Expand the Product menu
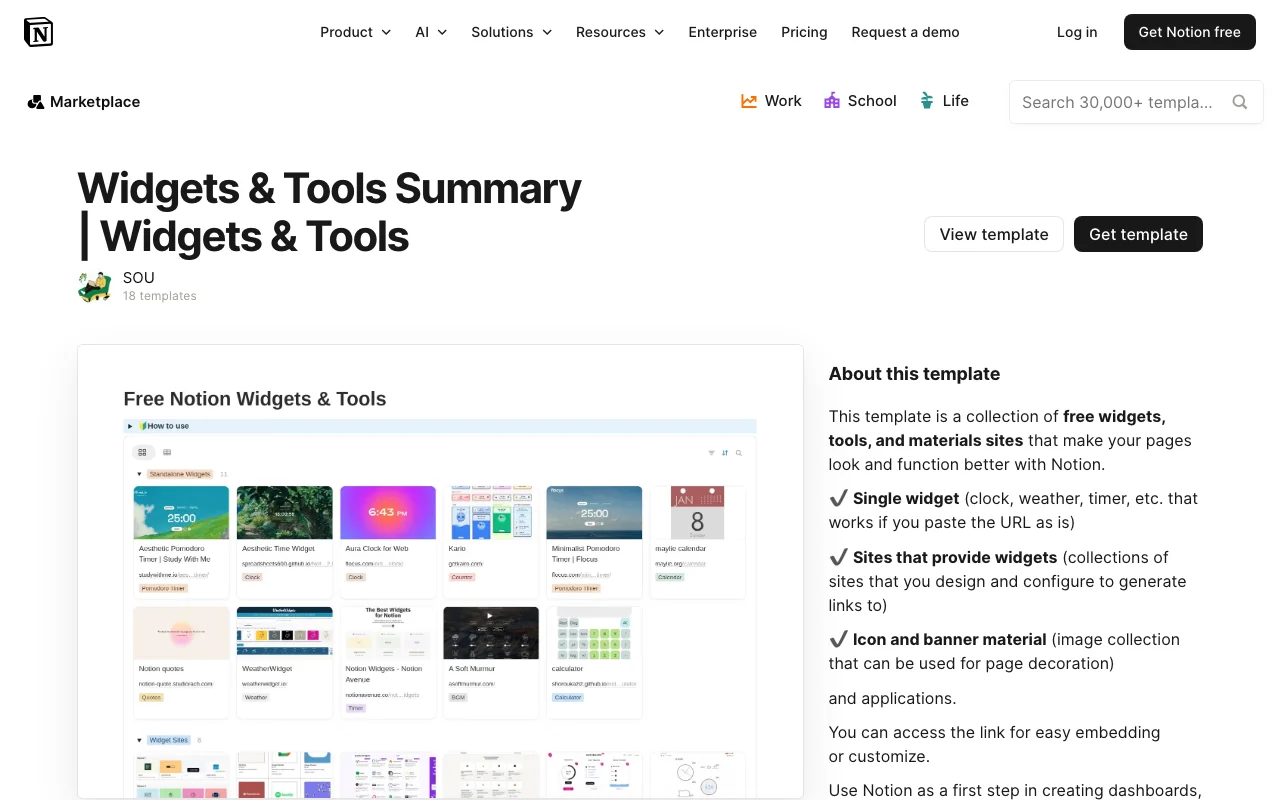 tap(355, 32)
